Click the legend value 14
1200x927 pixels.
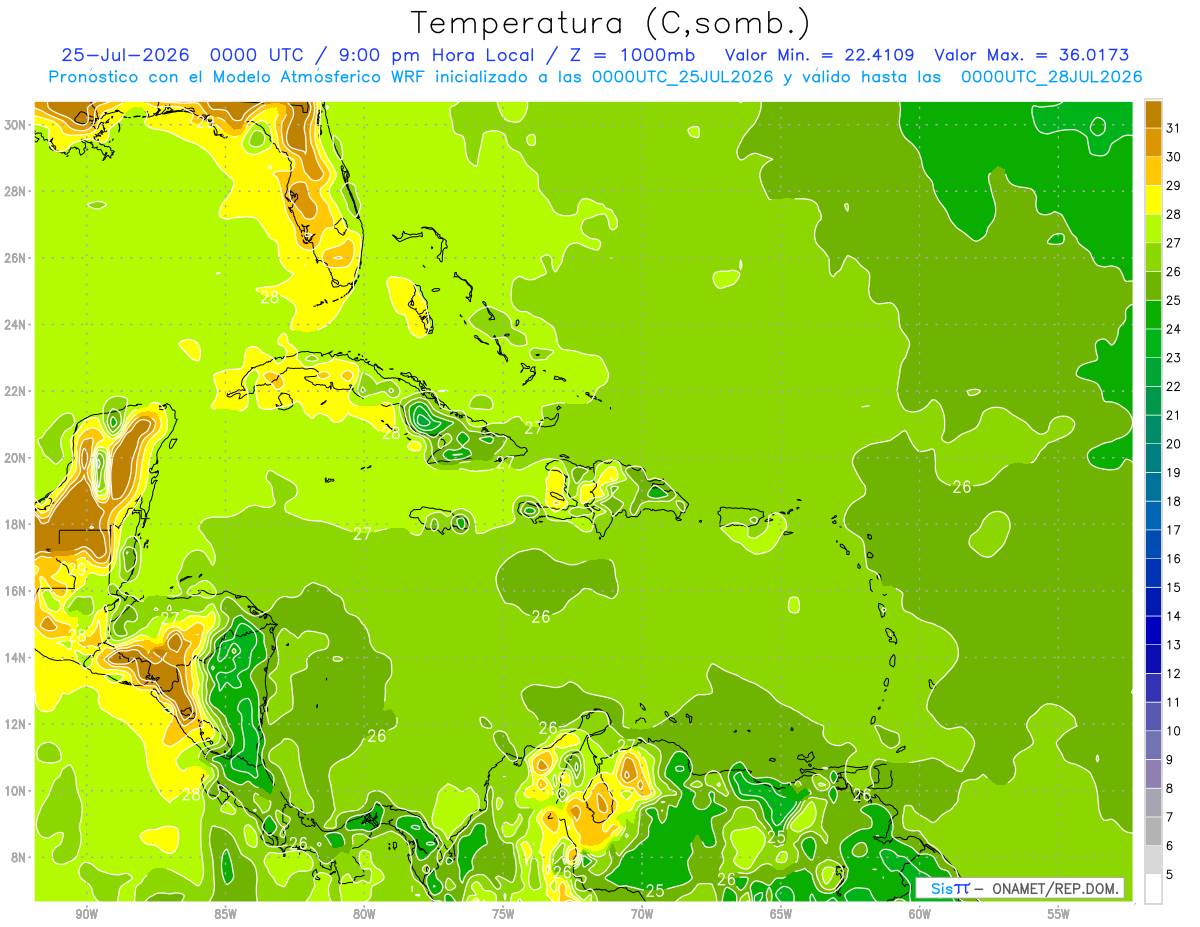[1174, 616]
